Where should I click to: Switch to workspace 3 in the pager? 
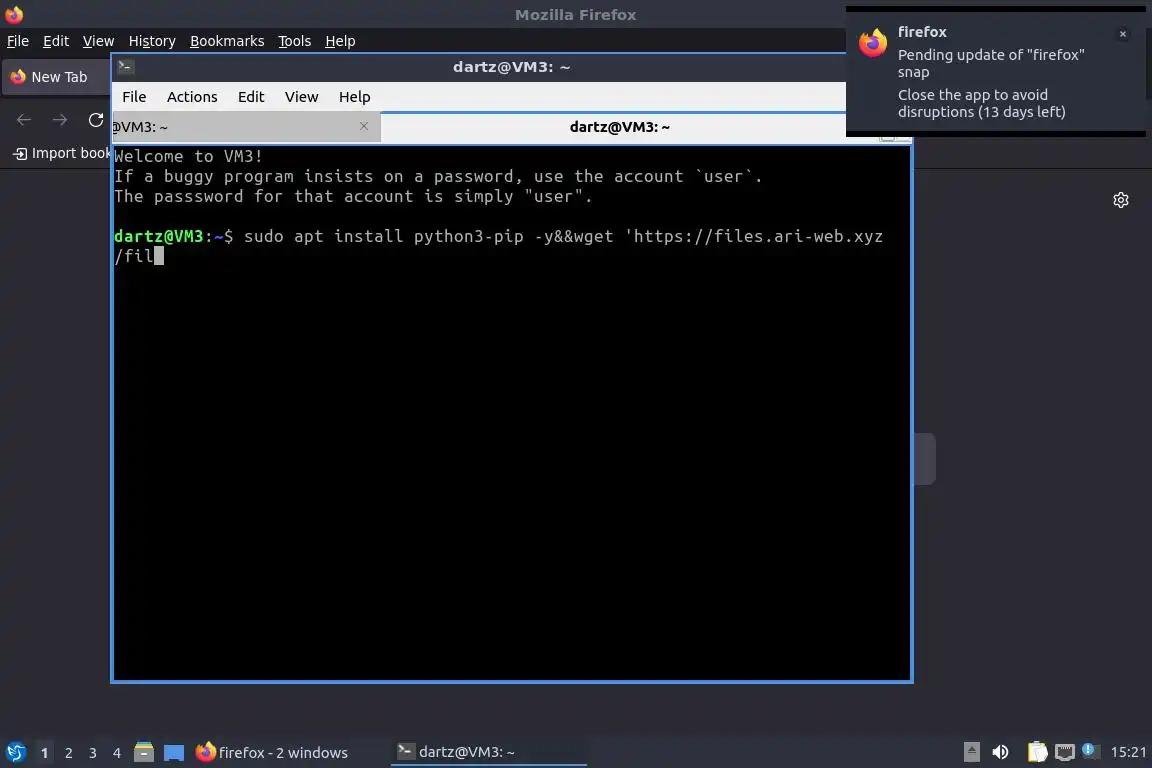93,753
